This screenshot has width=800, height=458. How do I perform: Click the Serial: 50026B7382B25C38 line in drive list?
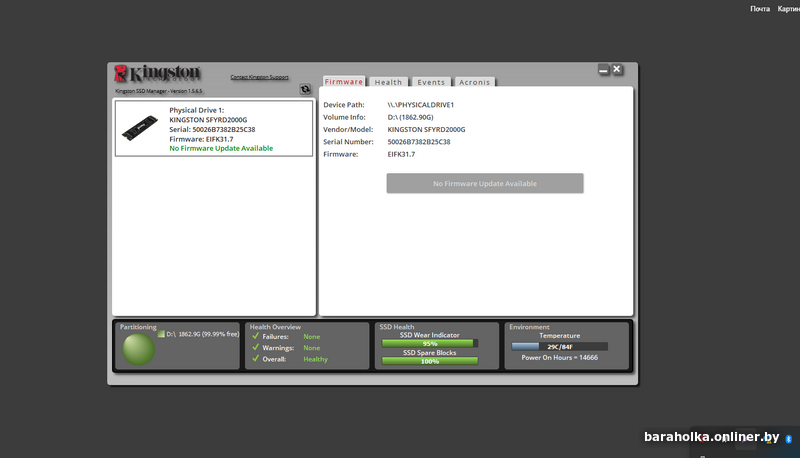tap(212, 130)
